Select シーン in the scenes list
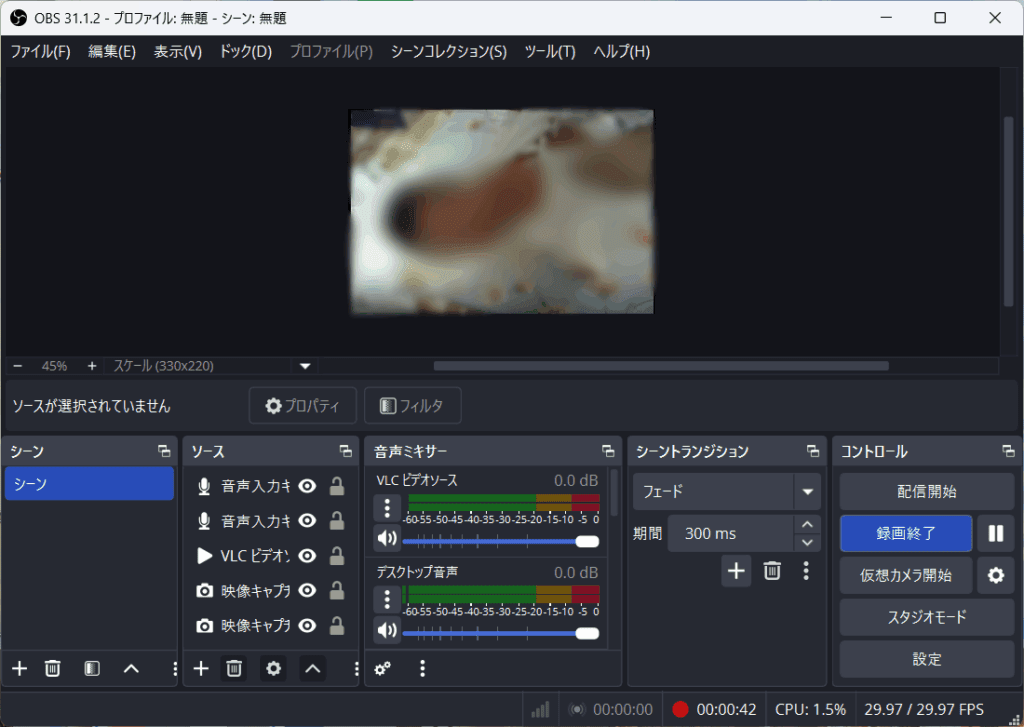 click(88, 484)
